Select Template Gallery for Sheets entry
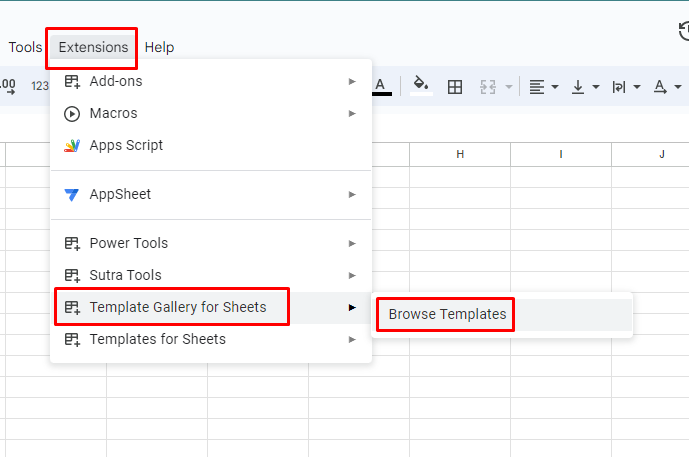689x457 pixels. (211, 307)
